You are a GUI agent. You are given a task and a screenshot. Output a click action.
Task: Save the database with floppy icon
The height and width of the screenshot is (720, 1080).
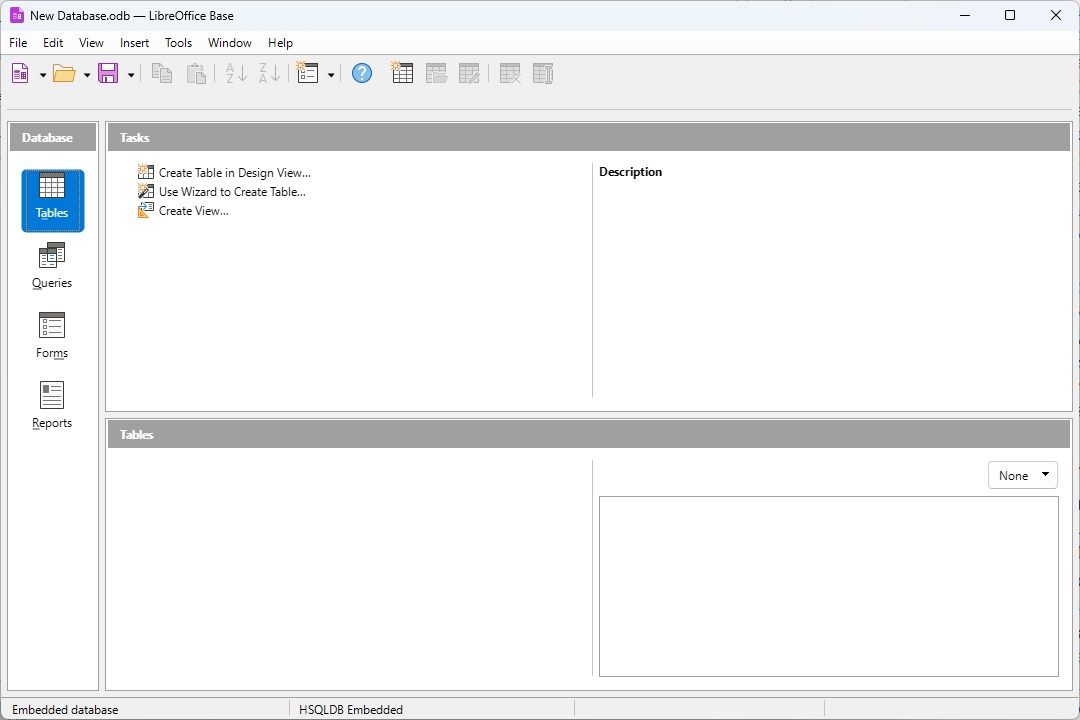(108, 73)
